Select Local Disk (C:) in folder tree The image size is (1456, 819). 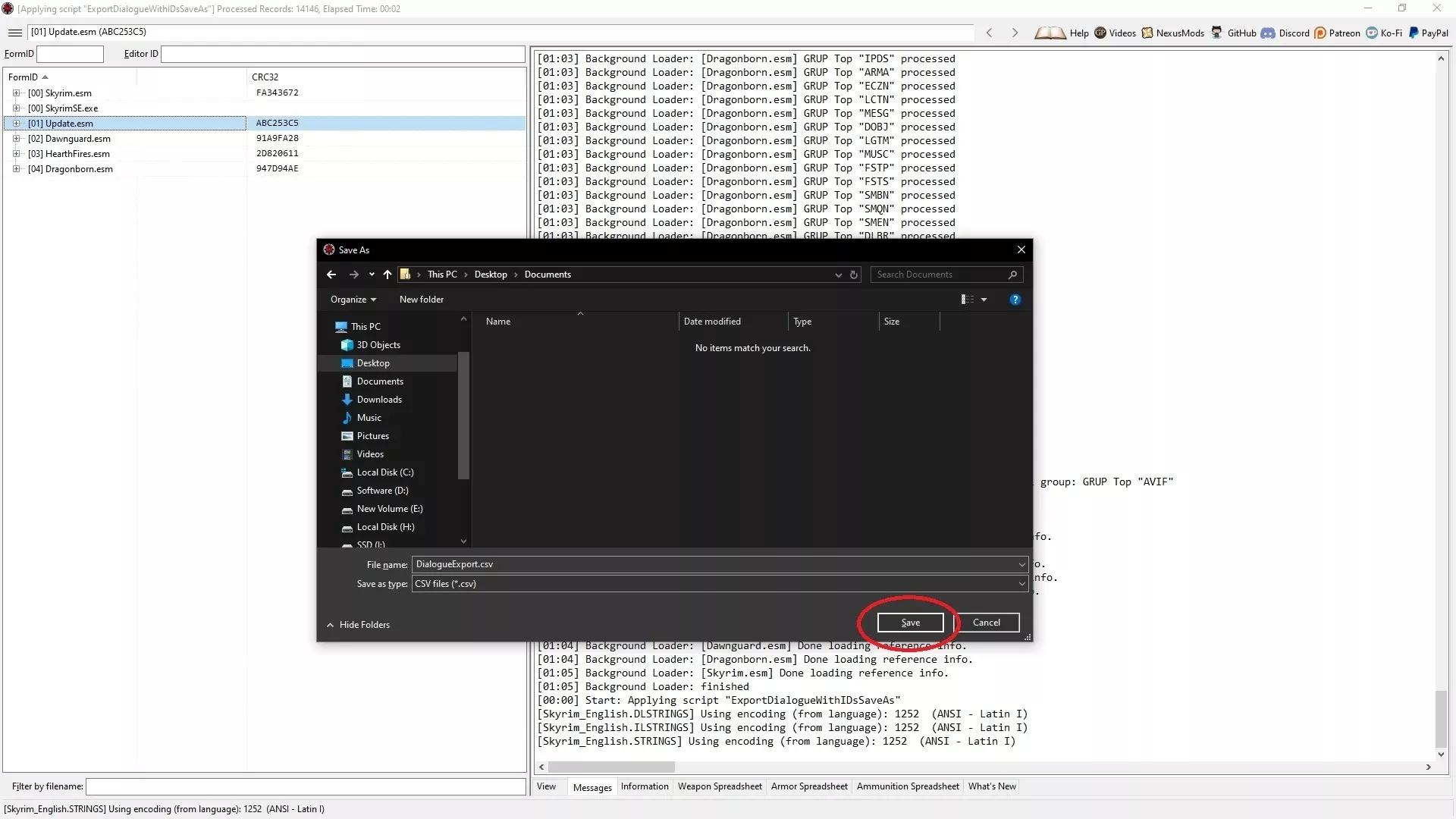tap(385, 472)
